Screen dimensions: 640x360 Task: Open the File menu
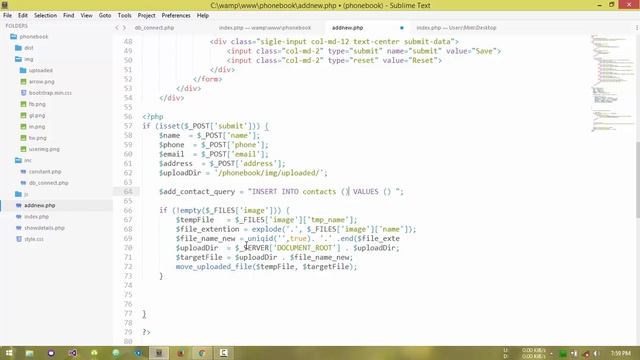7,16
